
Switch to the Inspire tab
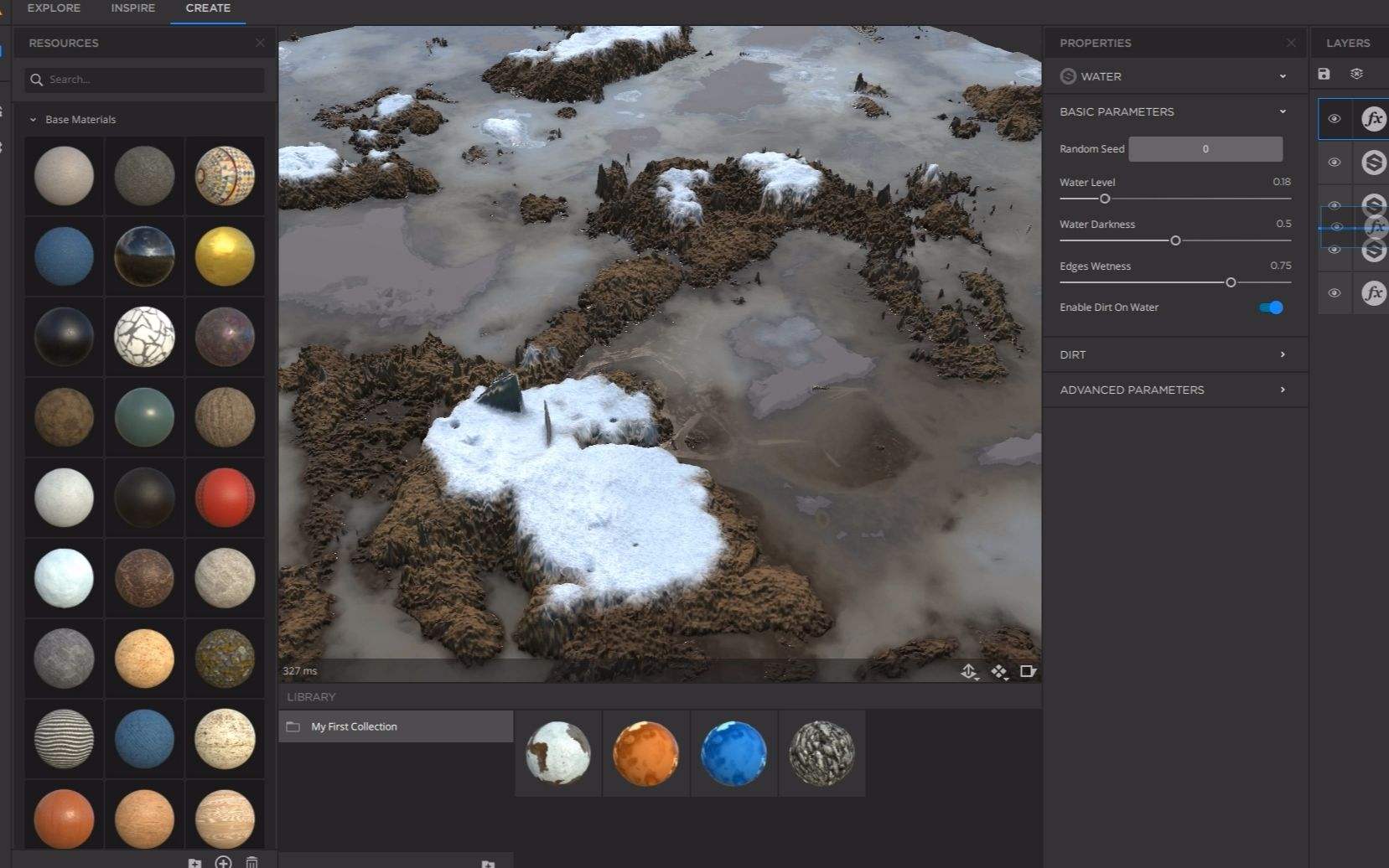tap(132, 8)
